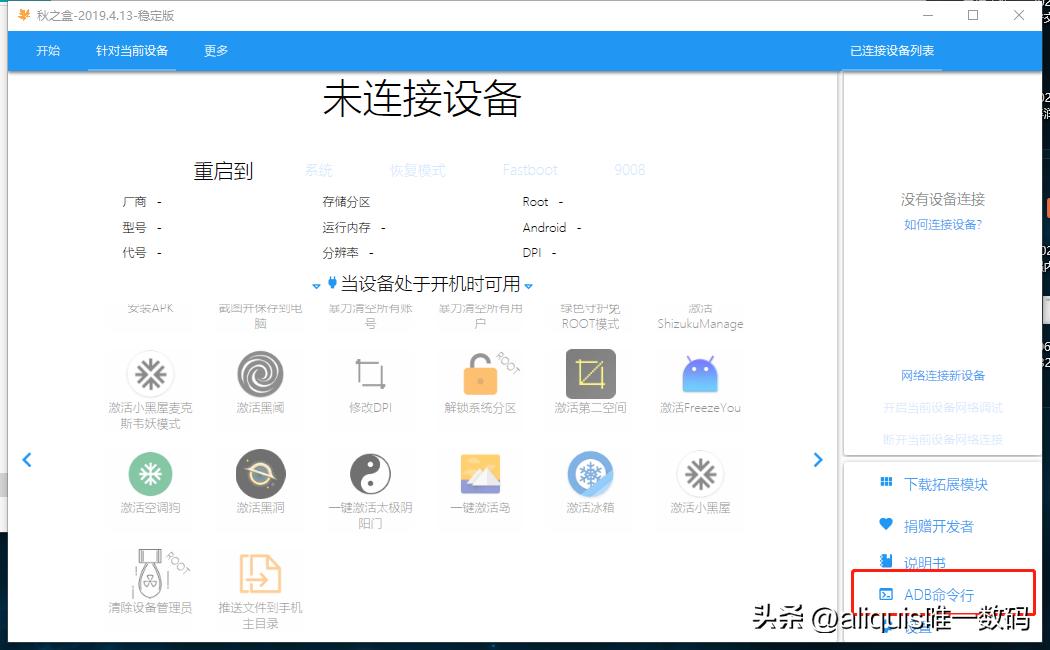Select the 激活小黑屋 snowflake icon
1050x650 pixels.
(x=700, y=474)
